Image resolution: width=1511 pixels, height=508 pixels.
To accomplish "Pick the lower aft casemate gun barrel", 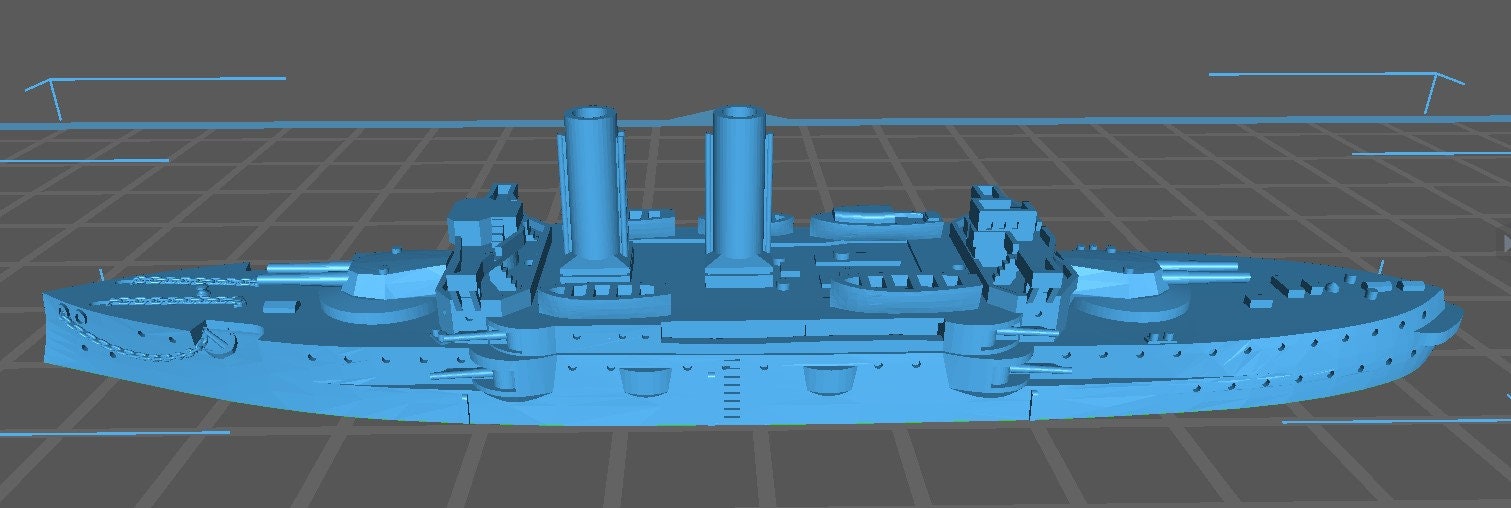I will pos(1040,370).
